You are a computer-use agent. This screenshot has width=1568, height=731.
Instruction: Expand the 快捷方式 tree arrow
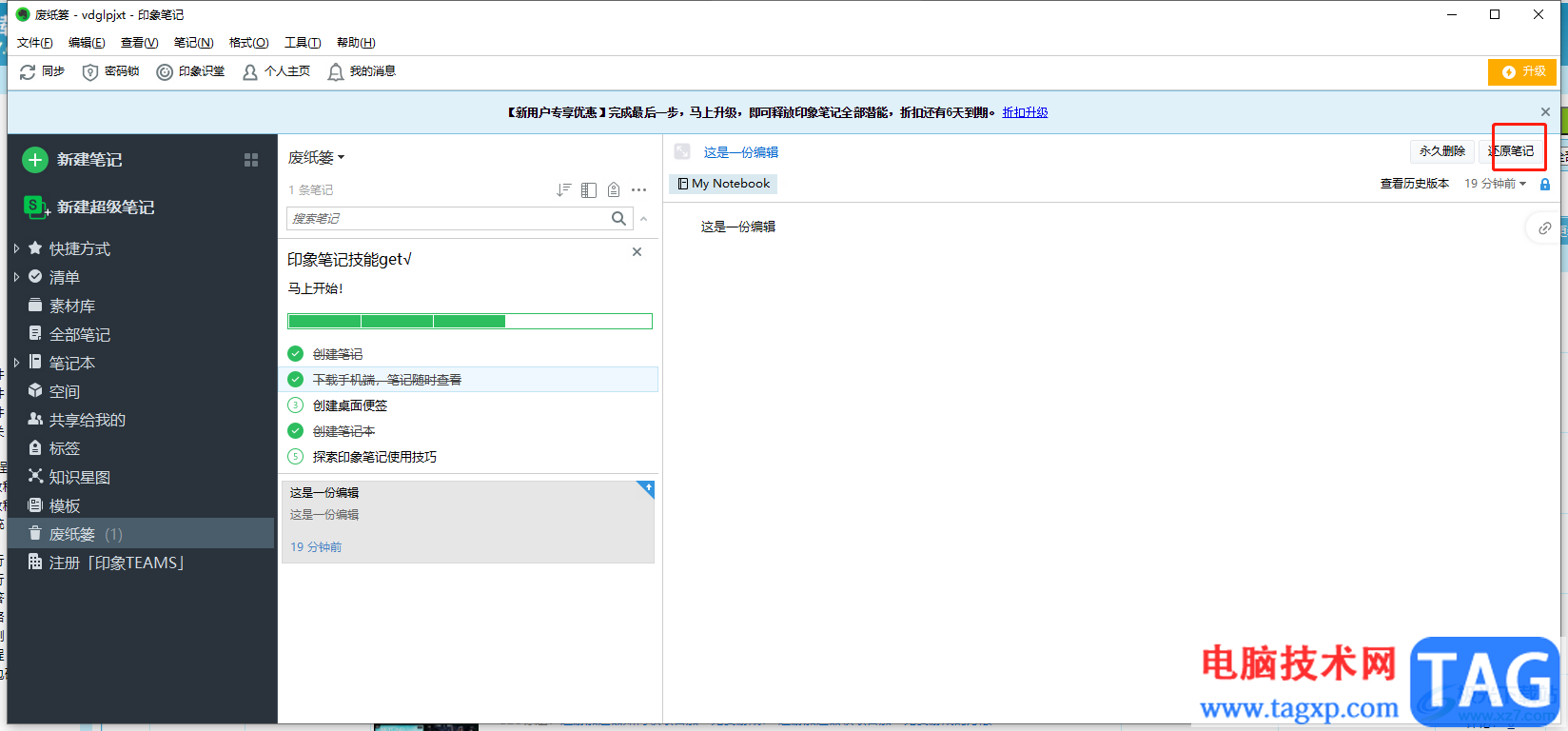(x=16, y=248)
